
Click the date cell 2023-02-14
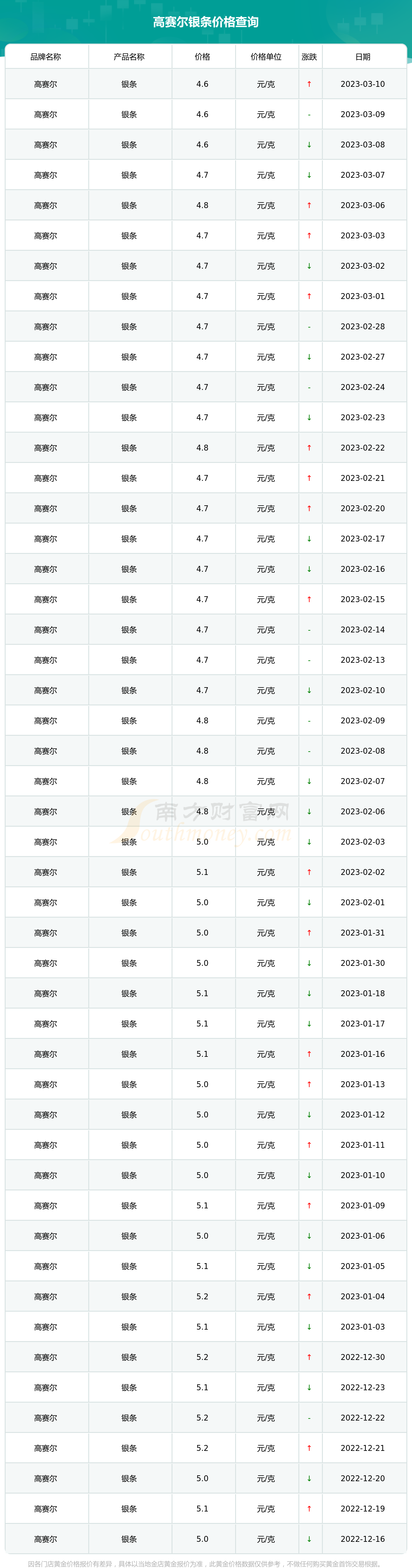click(363, 629)
